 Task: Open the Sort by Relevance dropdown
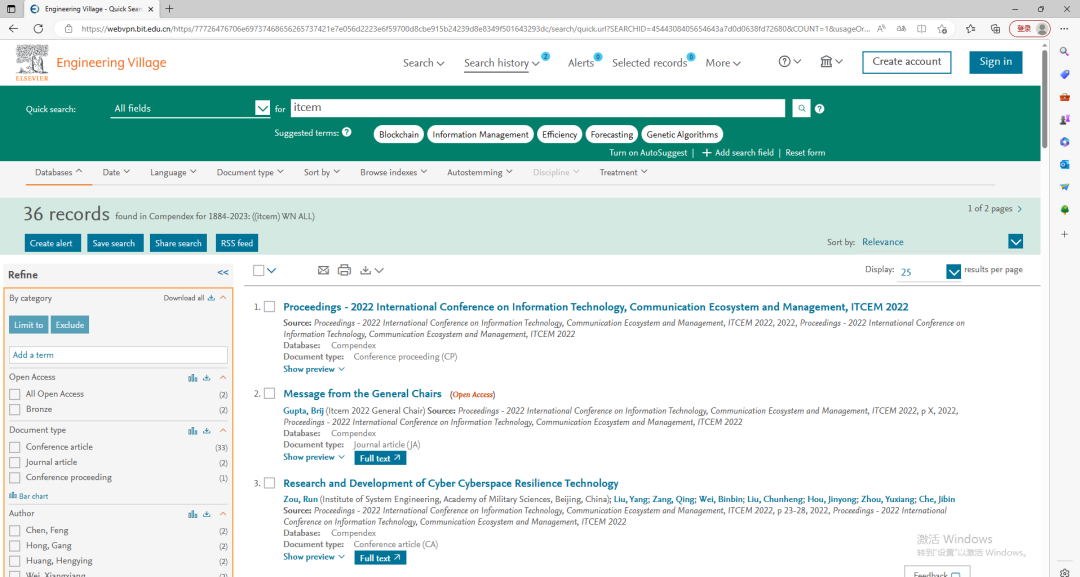1015,242
